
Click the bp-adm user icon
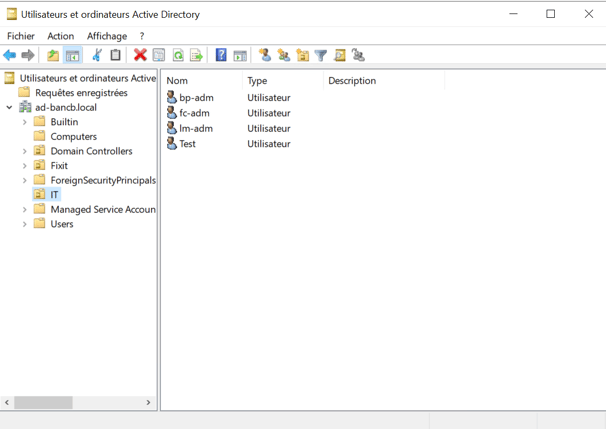tap(172, 97)
